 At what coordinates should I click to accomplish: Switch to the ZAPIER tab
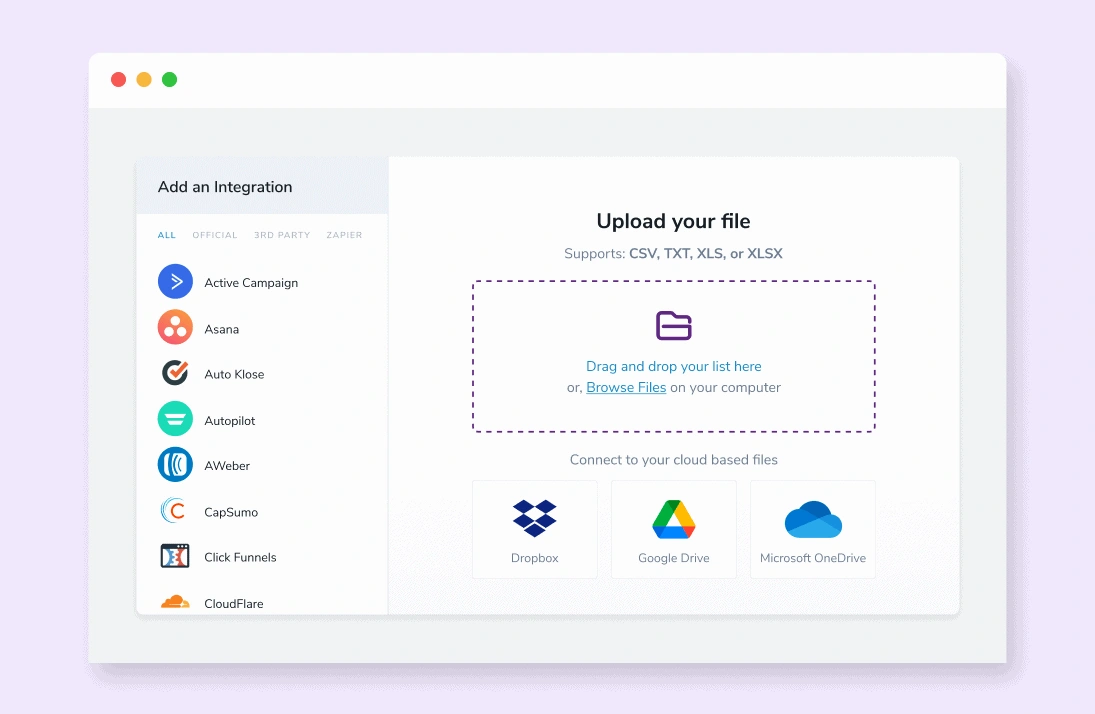coord(344,235)
